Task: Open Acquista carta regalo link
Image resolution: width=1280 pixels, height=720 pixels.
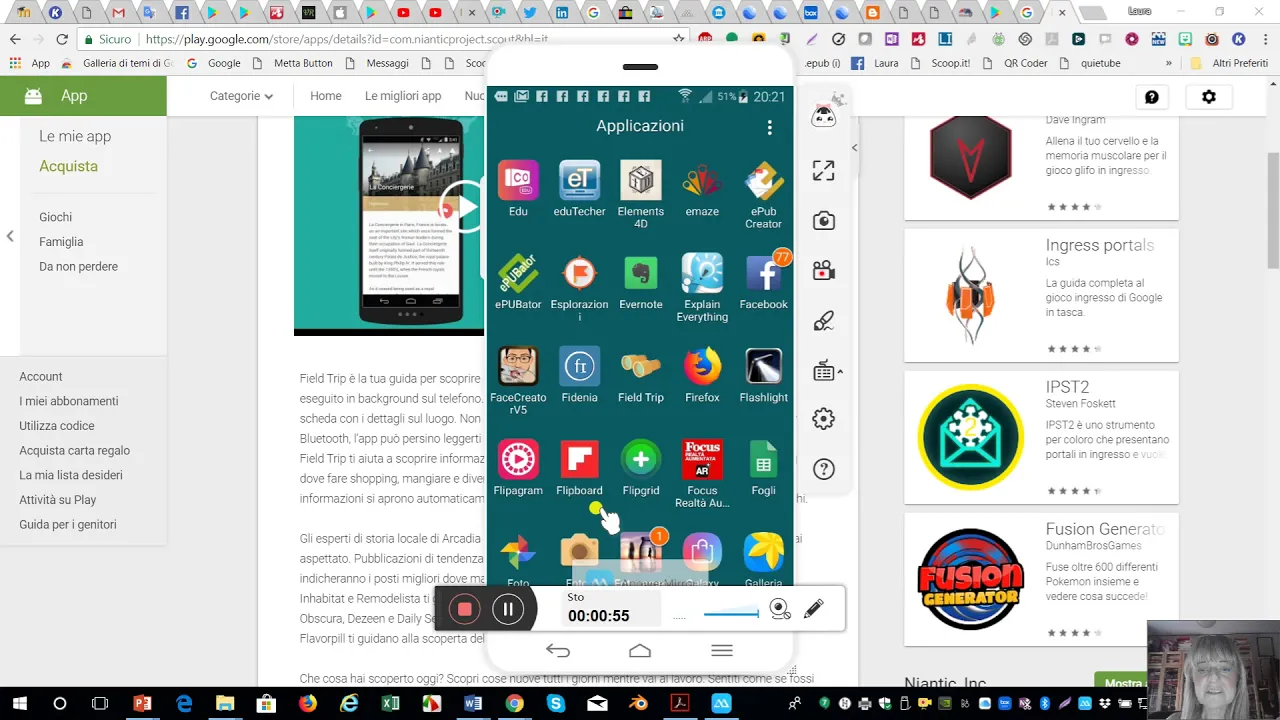Action: click(x=75, y=451)
